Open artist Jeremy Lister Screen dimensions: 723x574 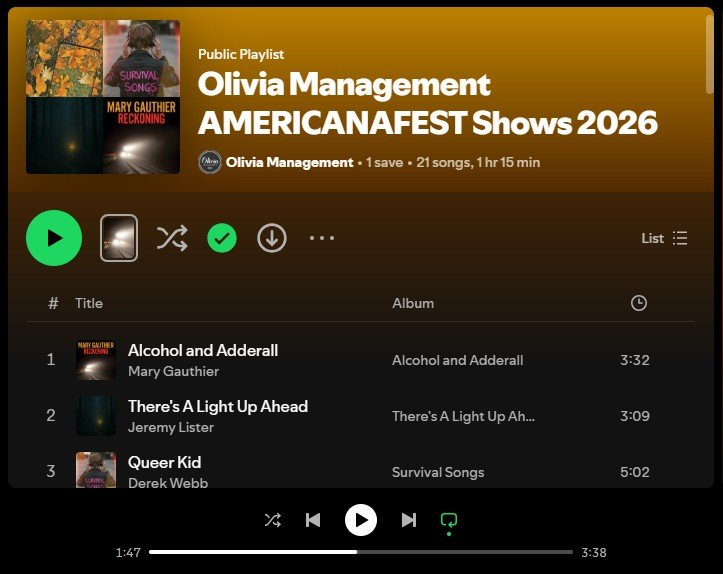coord(171,427)
